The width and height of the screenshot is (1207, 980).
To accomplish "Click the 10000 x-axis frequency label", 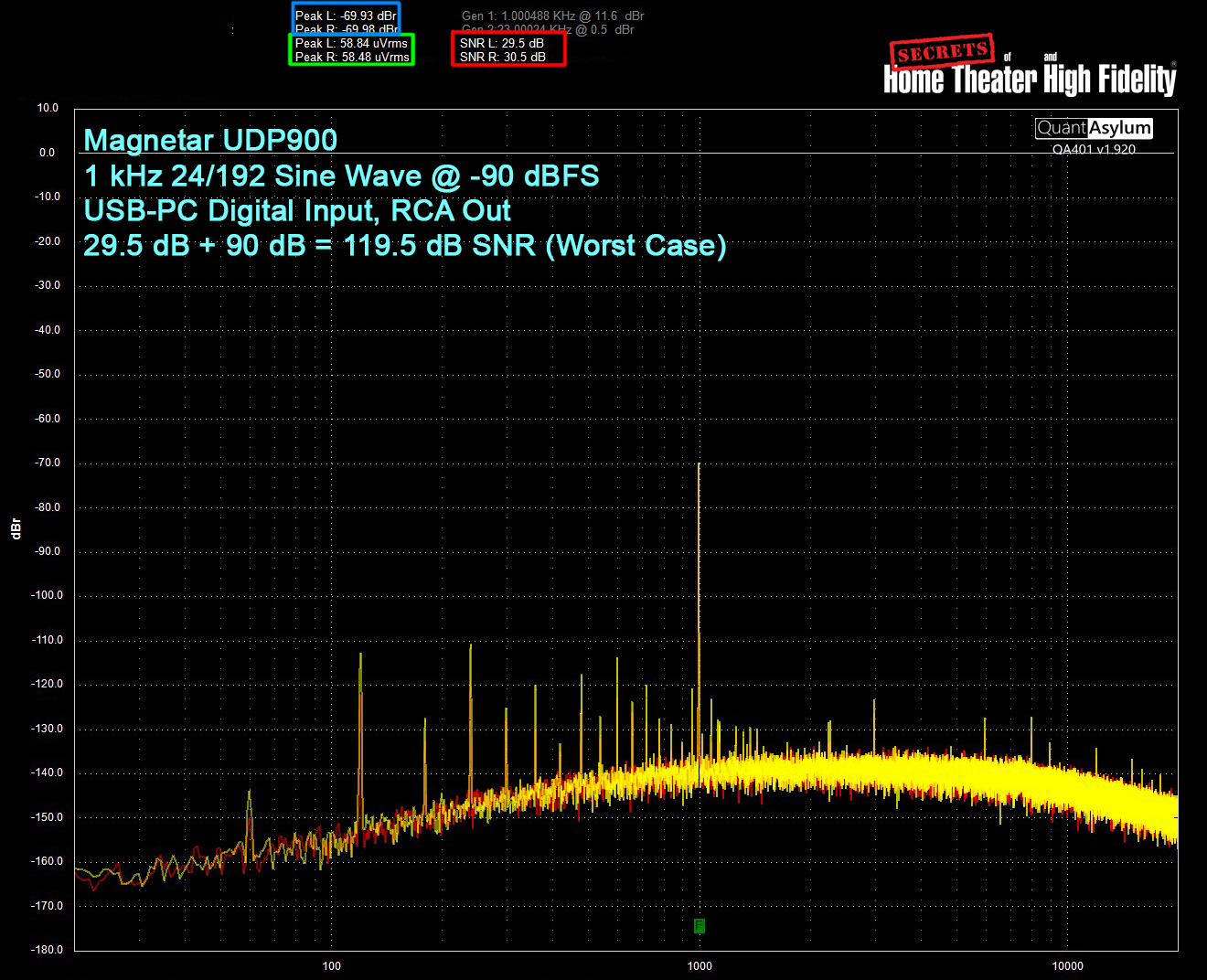I will (1067, 966).
